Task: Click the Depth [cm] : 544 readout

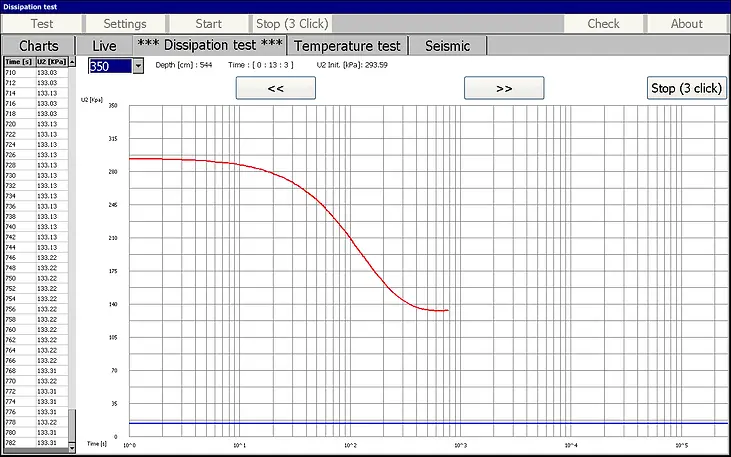Action: click(184, 65)
